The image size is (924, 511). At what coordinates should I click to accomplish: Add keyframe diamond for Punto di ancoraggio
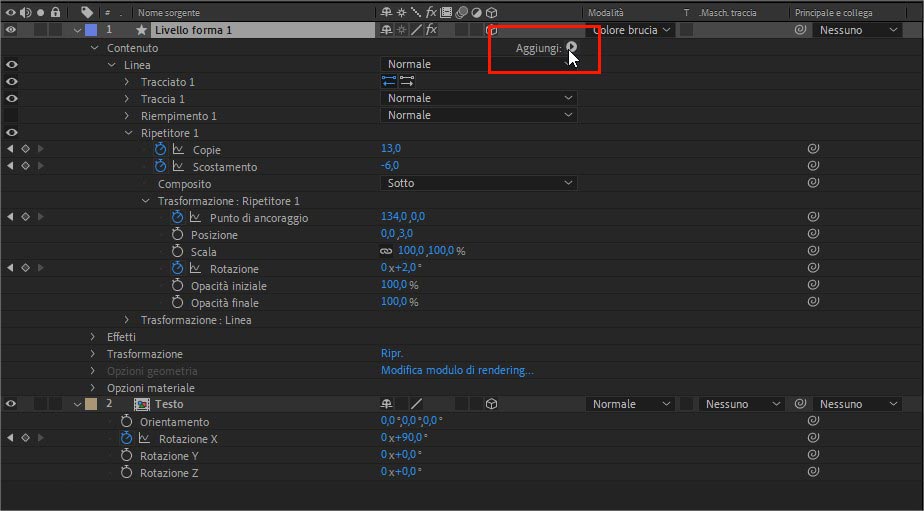click(x=25, y=217)
